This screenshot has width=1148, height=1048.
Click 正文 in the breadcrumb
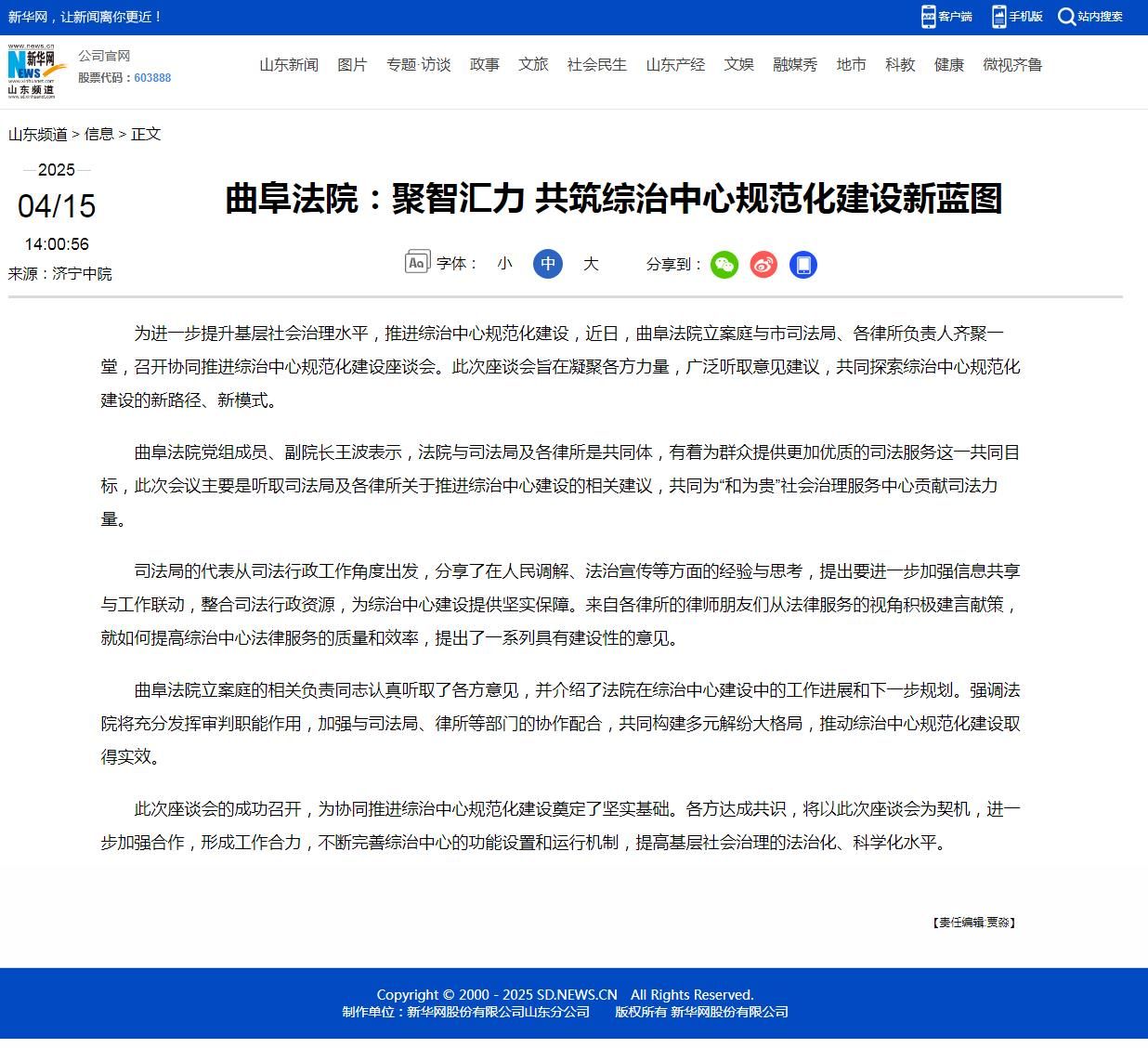click(x=146, y=135)
